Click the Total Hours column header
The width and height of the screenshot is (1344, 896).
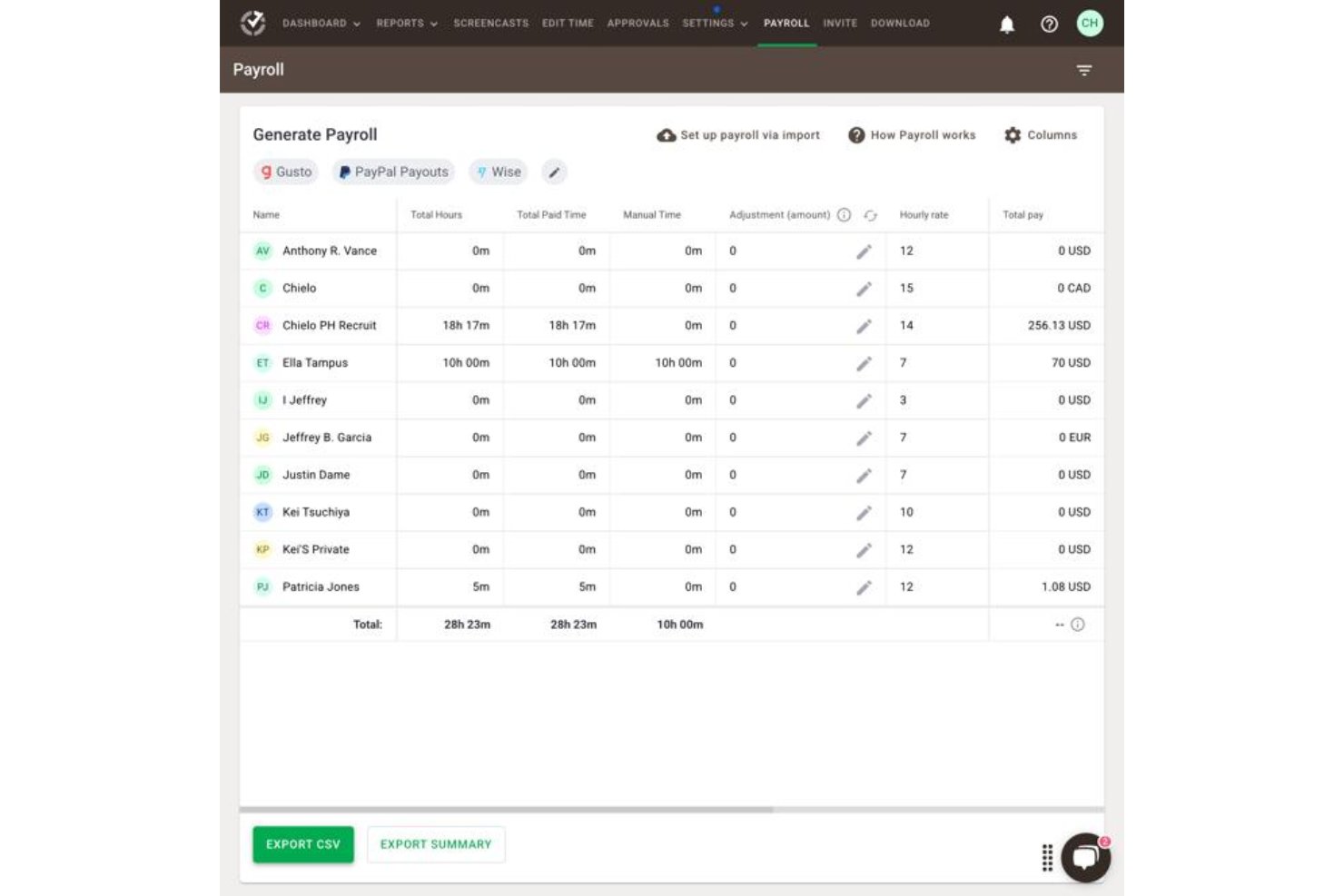pos(436,215)
